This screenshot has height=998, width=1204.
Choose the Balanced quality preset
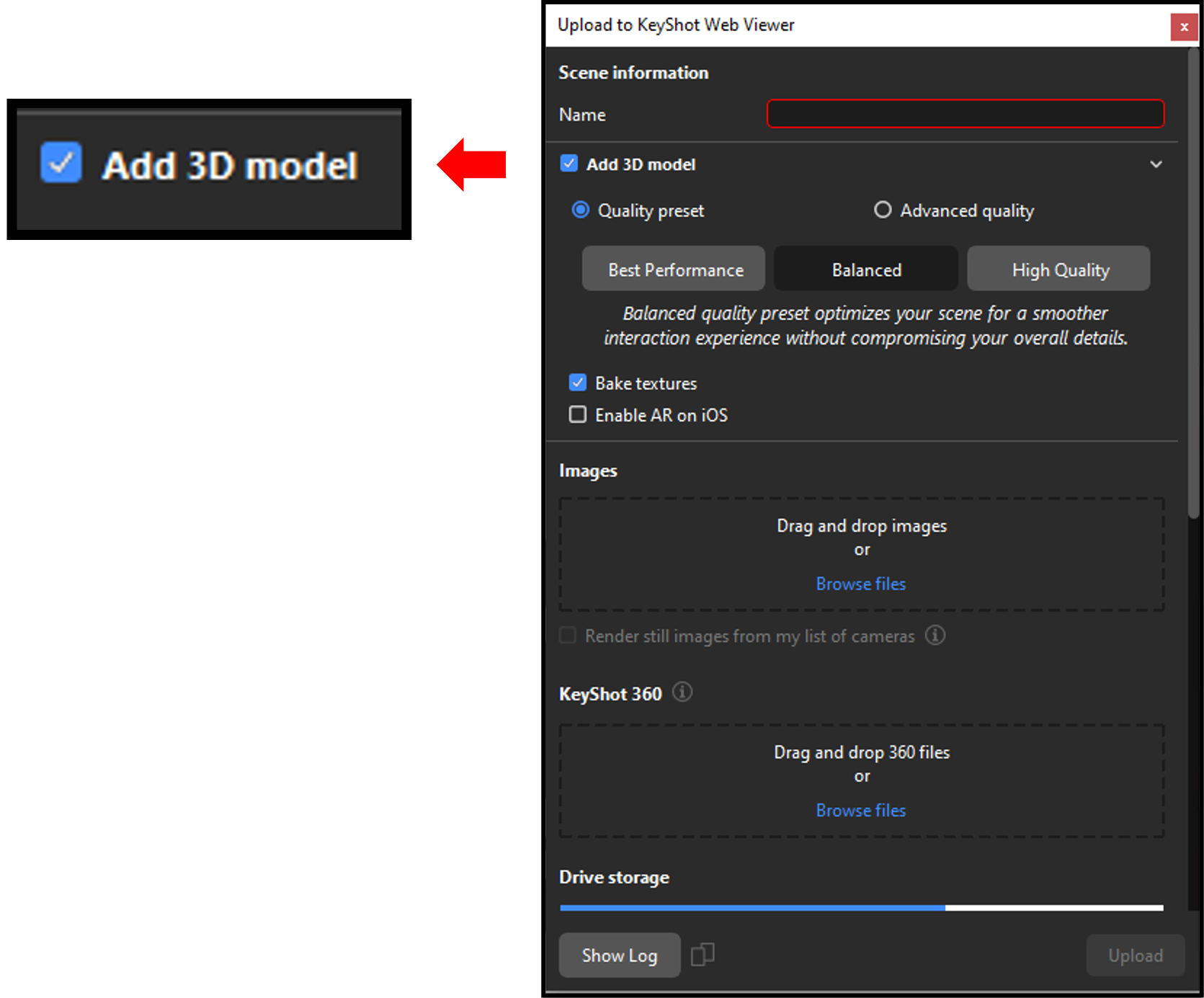tap(866, 269)
